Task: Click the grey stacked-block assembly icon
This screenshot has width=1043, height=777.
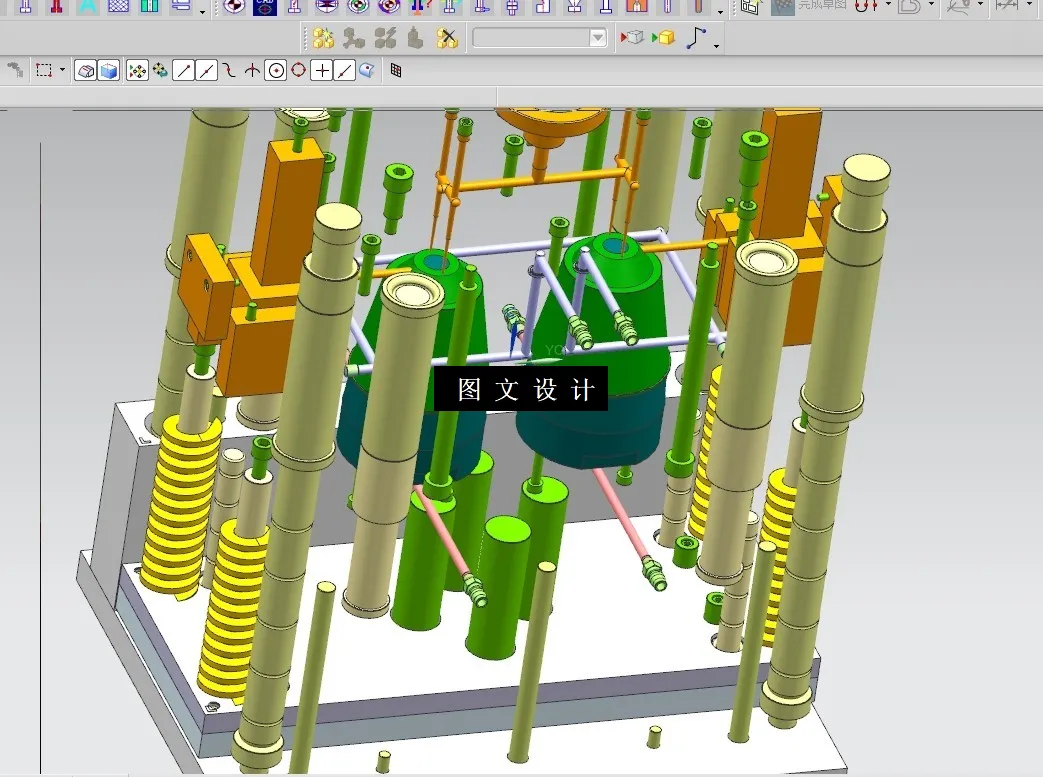Action: [416, 38]
